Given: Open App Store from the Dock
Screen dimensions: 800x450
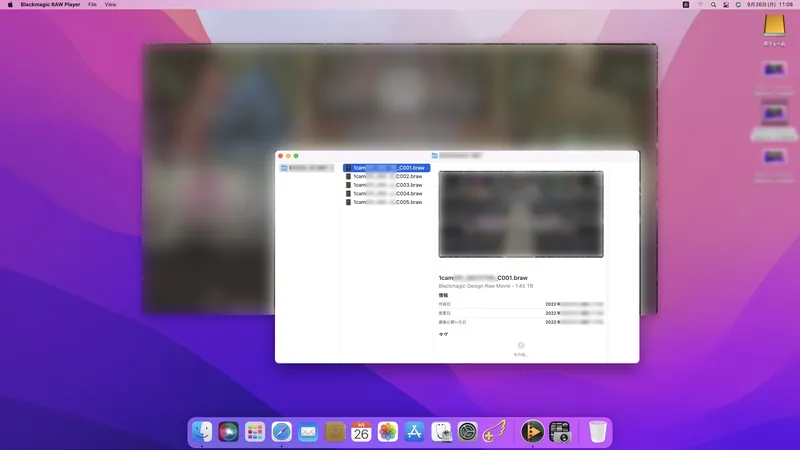Looking at the screenshot, I should [414, 432].
